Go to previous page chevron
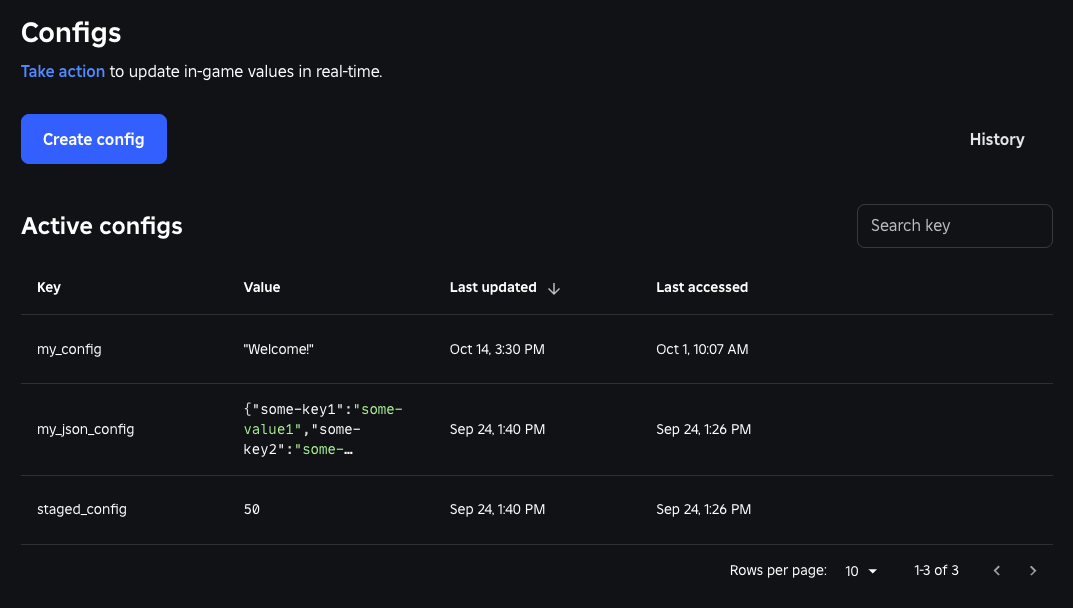This screenshot has width=1073, height=608. (x=996, y=570)
